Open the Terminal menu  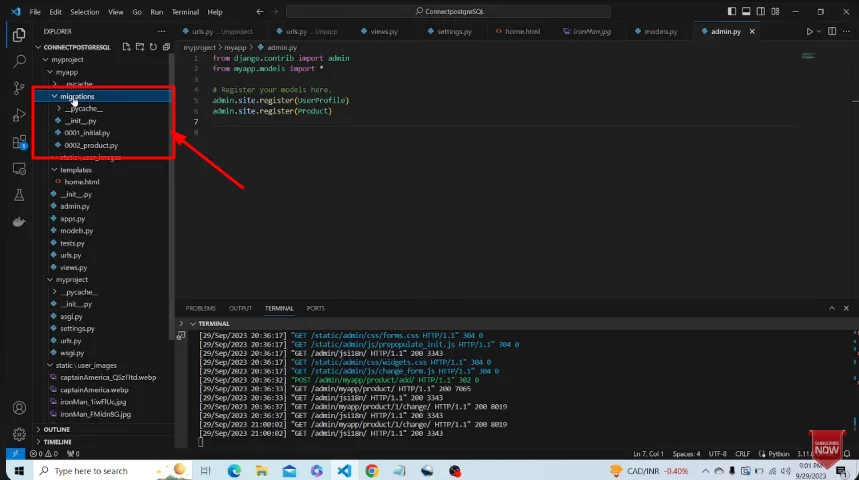click(x=185, y=12)
